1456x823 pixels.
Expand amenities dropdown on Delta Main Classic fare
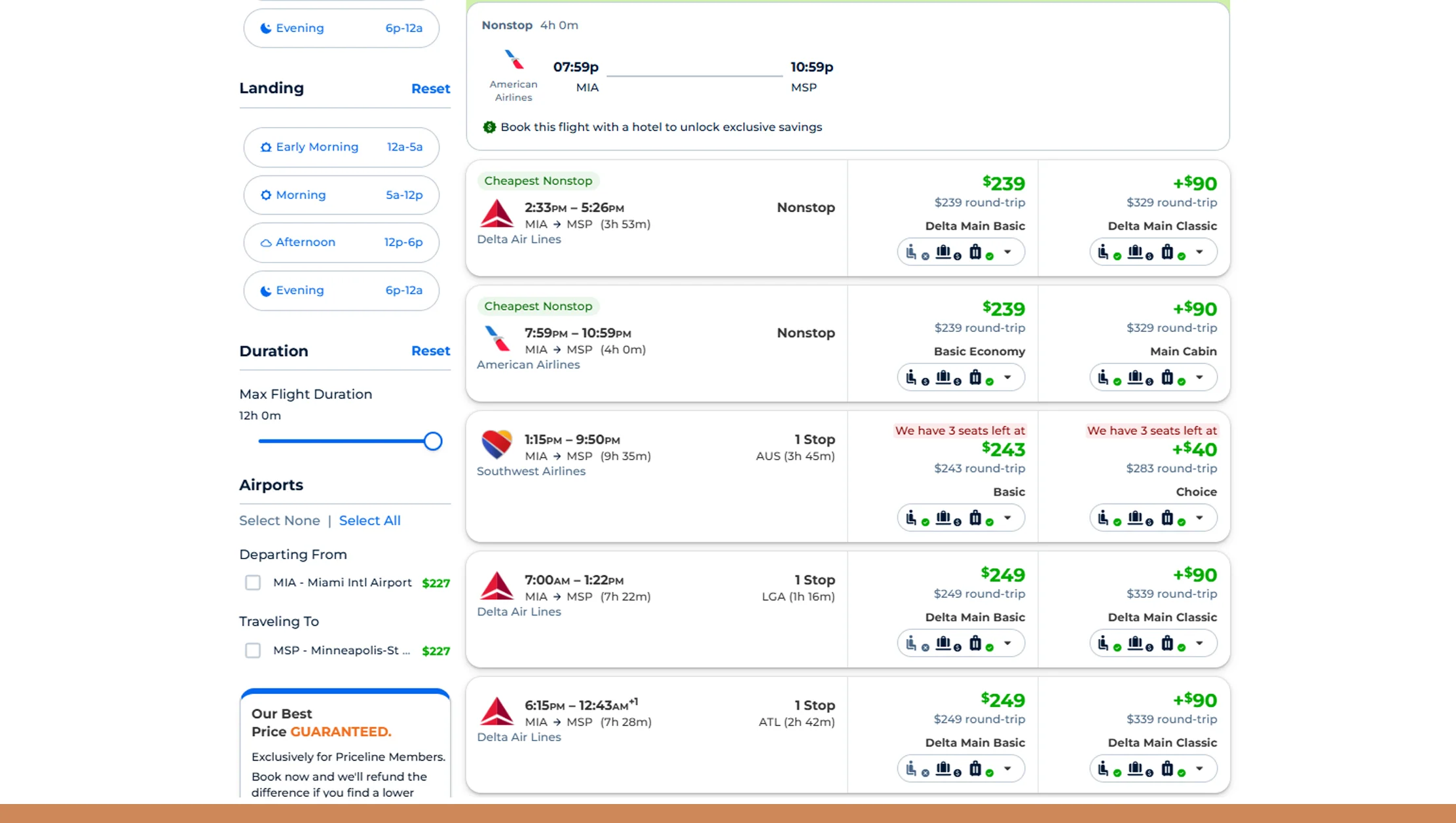pyautogui.click(x=1201, y=251)
